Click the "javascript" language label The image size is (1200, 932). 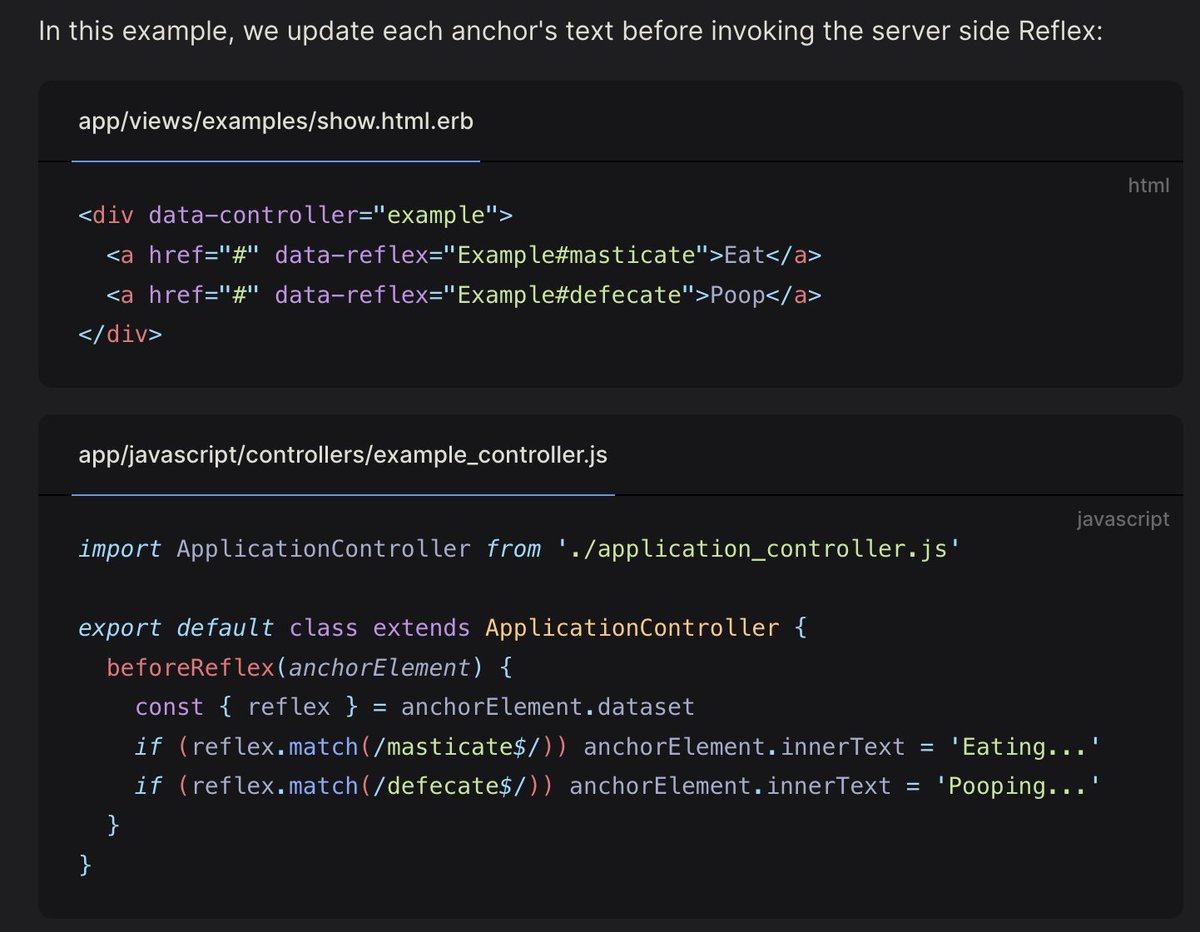click(1123, 520)
